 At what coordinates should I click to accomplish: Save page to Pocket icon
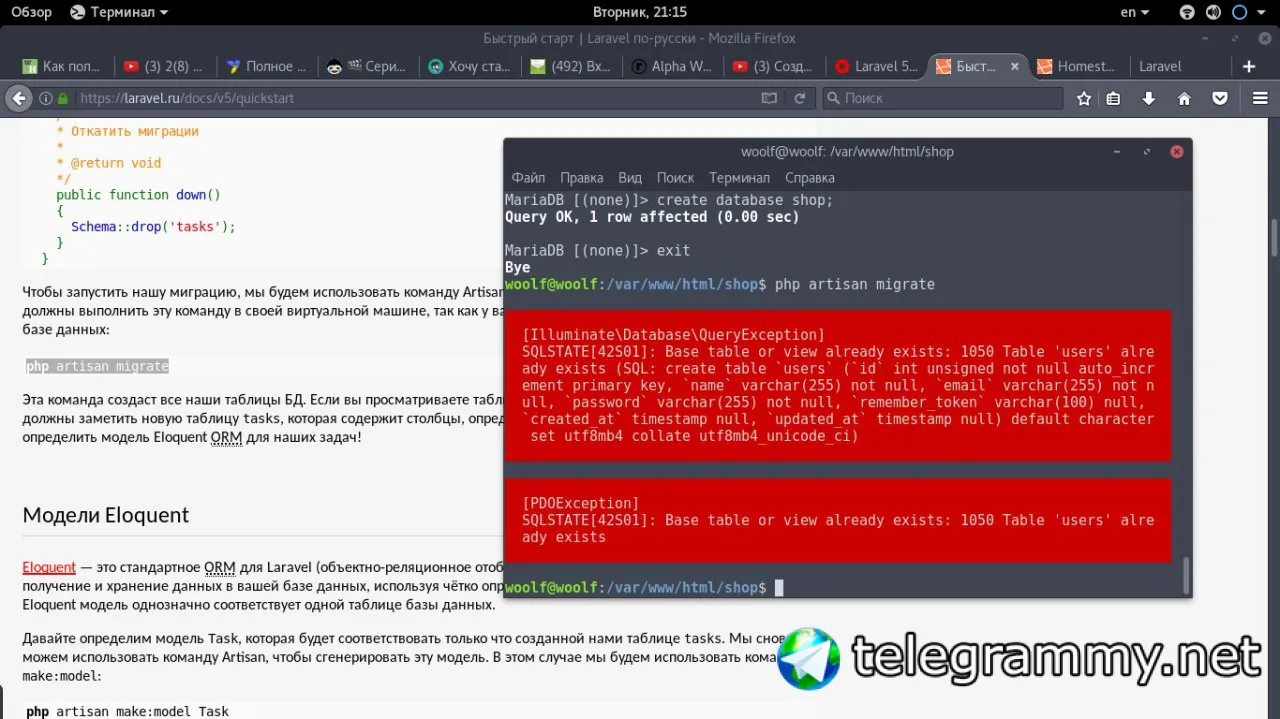click(1220, 98)
